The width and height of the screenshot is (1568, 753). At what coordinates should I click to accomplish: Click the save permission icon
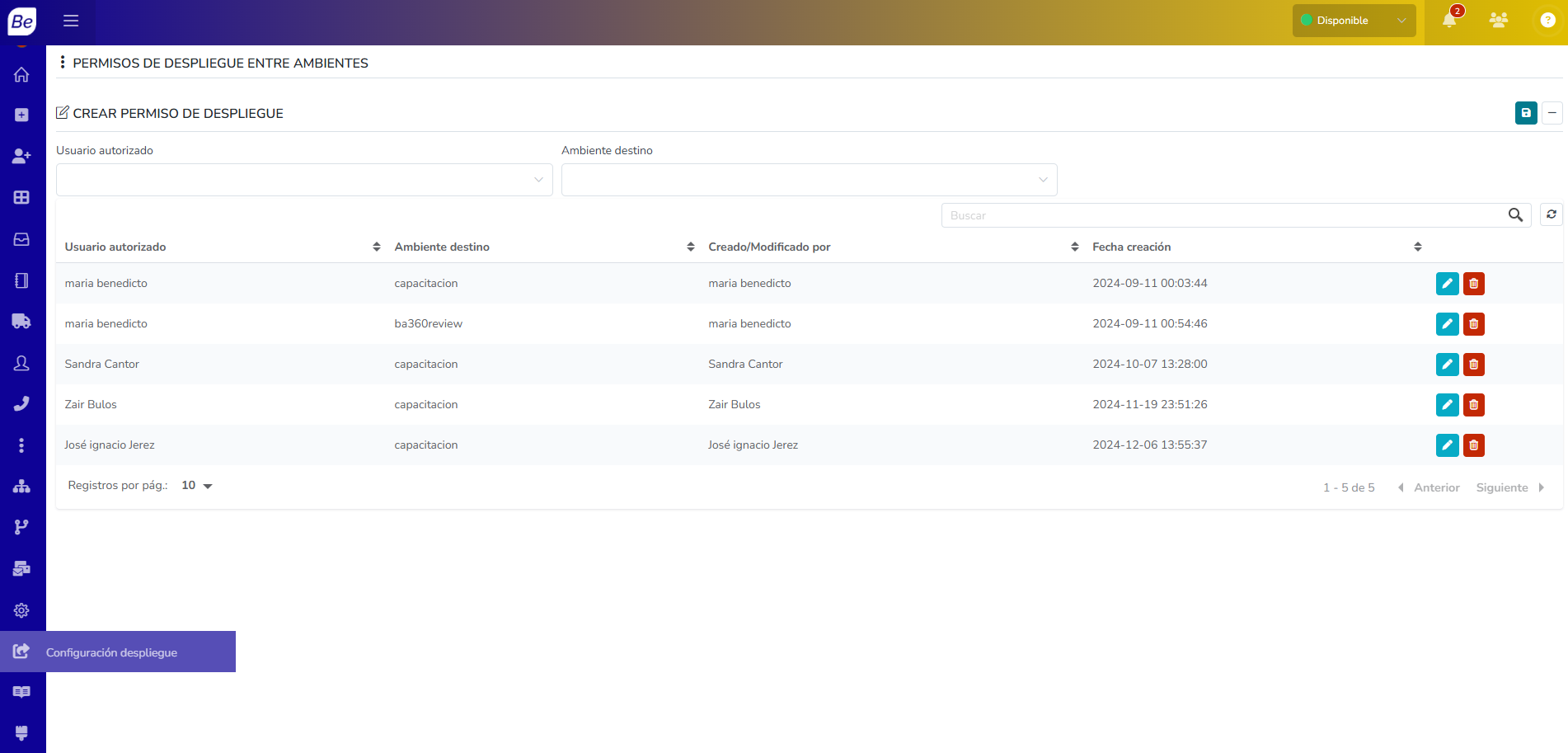coord(1525,113)
